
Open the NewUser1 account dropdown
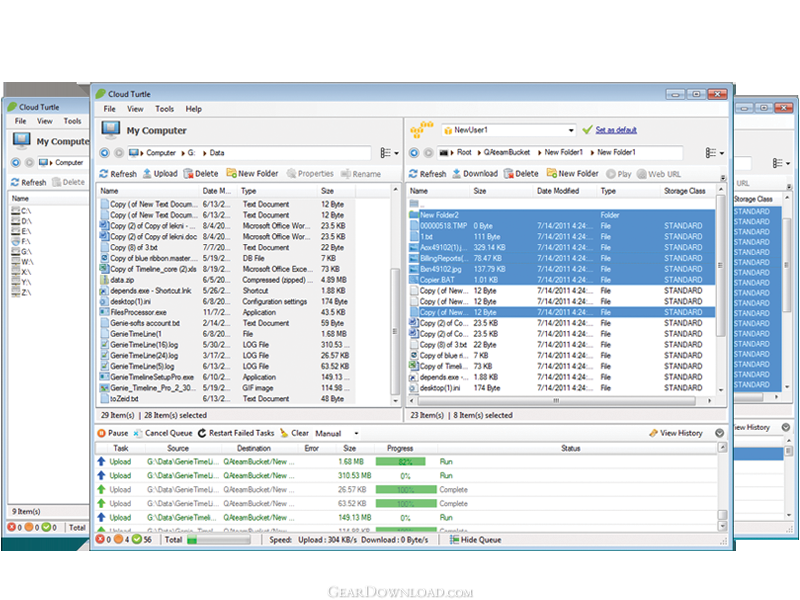pyautogui.click(x=571, y=130)
